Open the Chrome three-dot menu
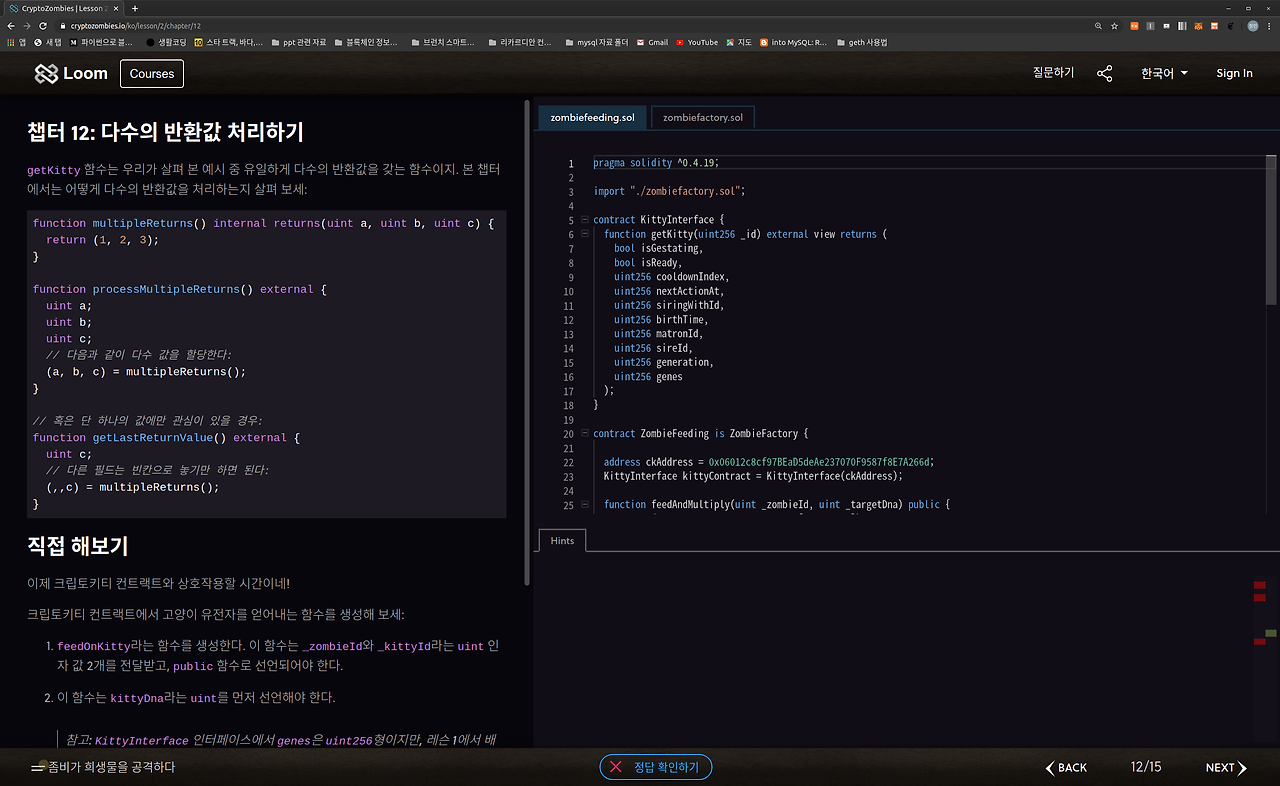 coord(1271,25)
